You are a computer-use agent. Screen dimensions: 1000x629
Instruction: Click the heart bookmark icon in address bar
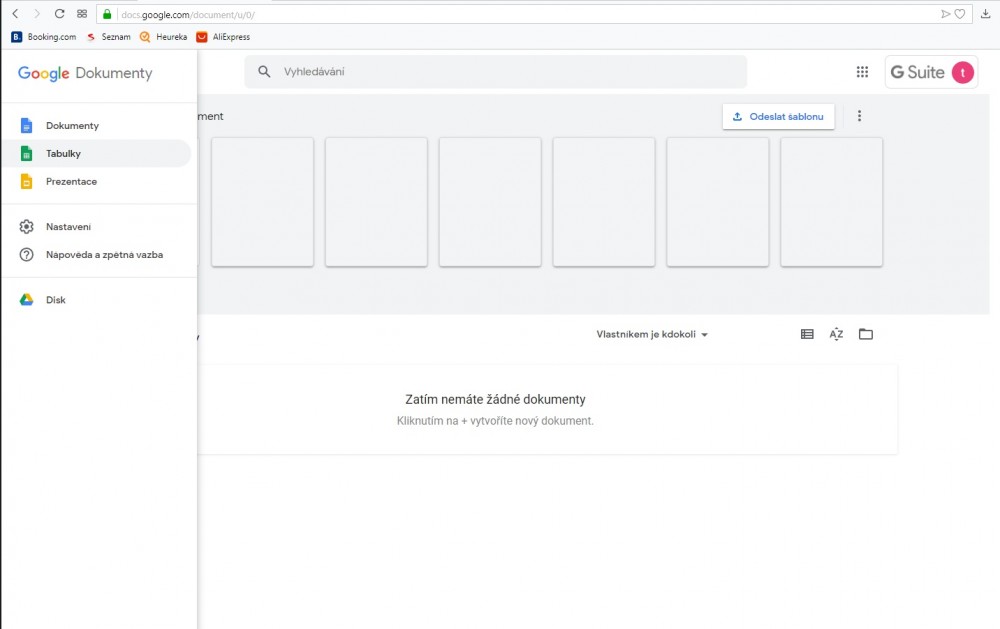(x=960, y=14)
